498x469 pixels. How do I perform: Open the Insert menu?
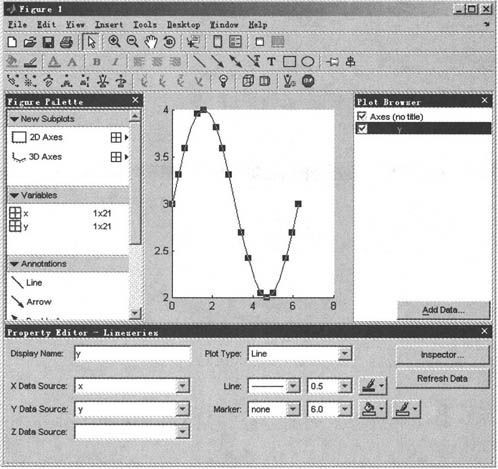109,25
